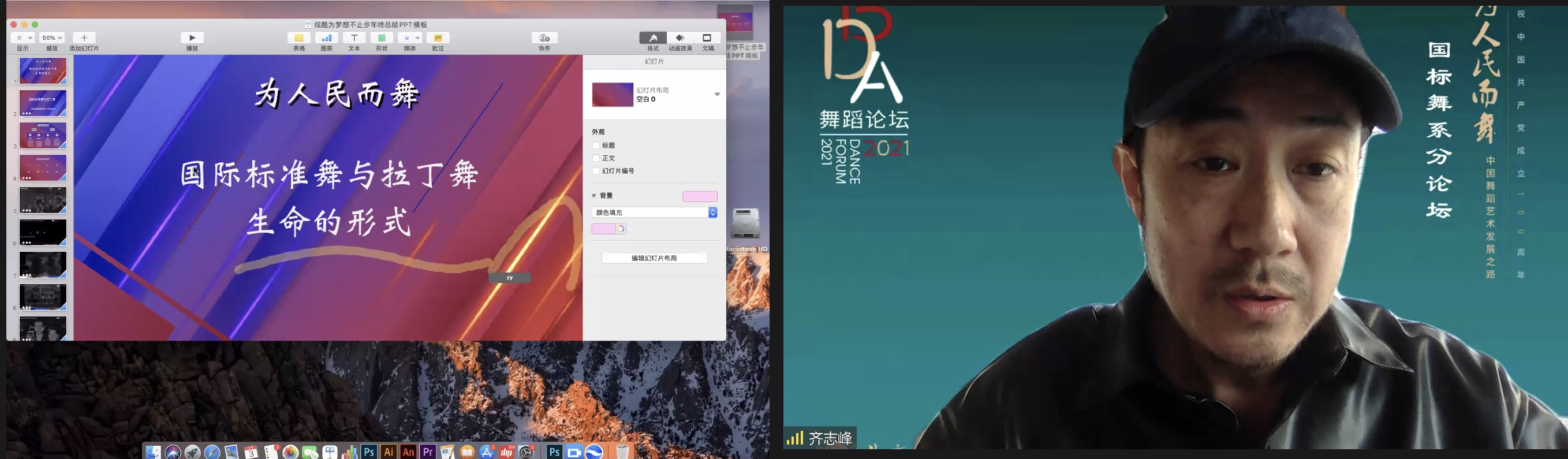
Task: Collapse the 背景 background section
Action: [594, 196]
